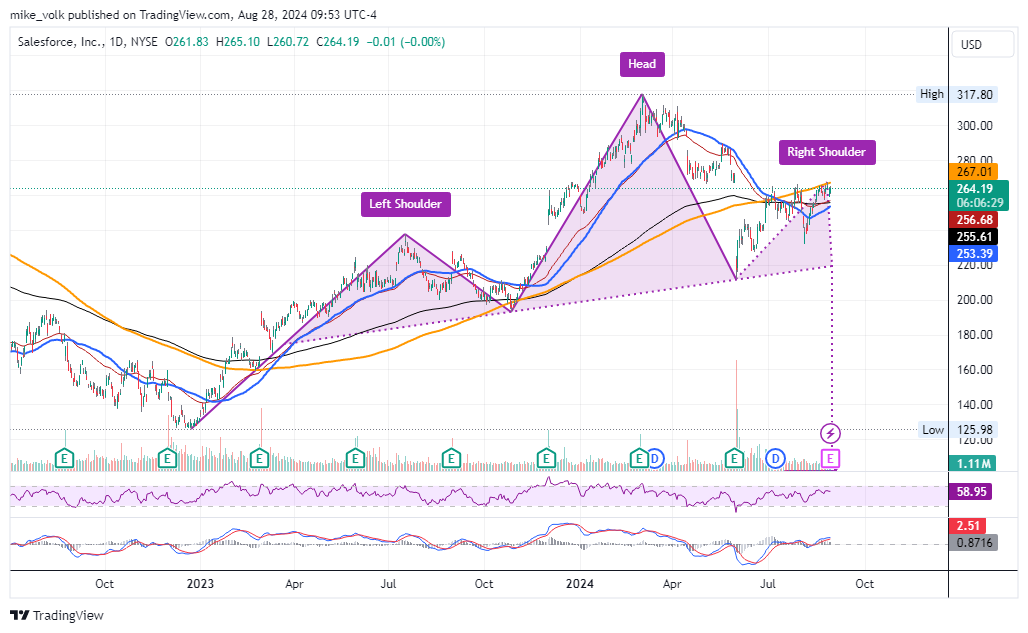The image size is (1028, 633).
Task: Click the dividend D marker near Jul 2024
Action: tap(776, 459)
